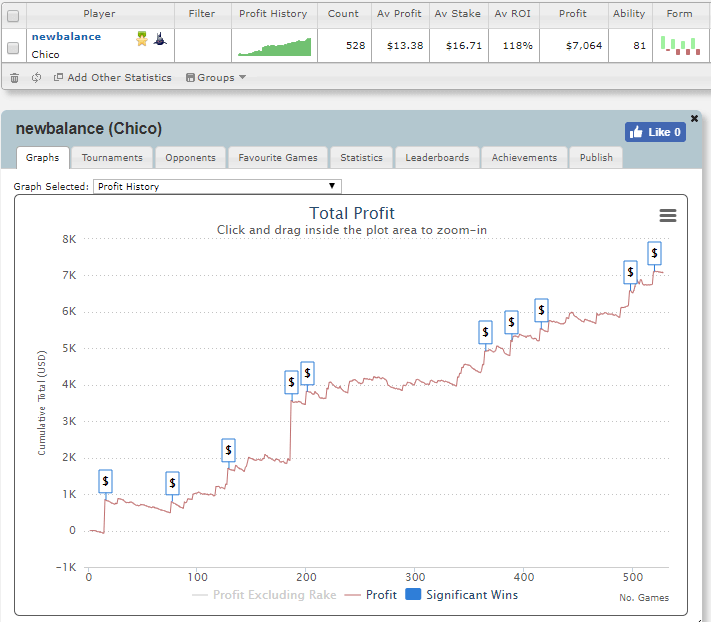The image size is (711, 622).
Task: Click the gold star badge next to newbalance
Action: [x=142, y=39]
